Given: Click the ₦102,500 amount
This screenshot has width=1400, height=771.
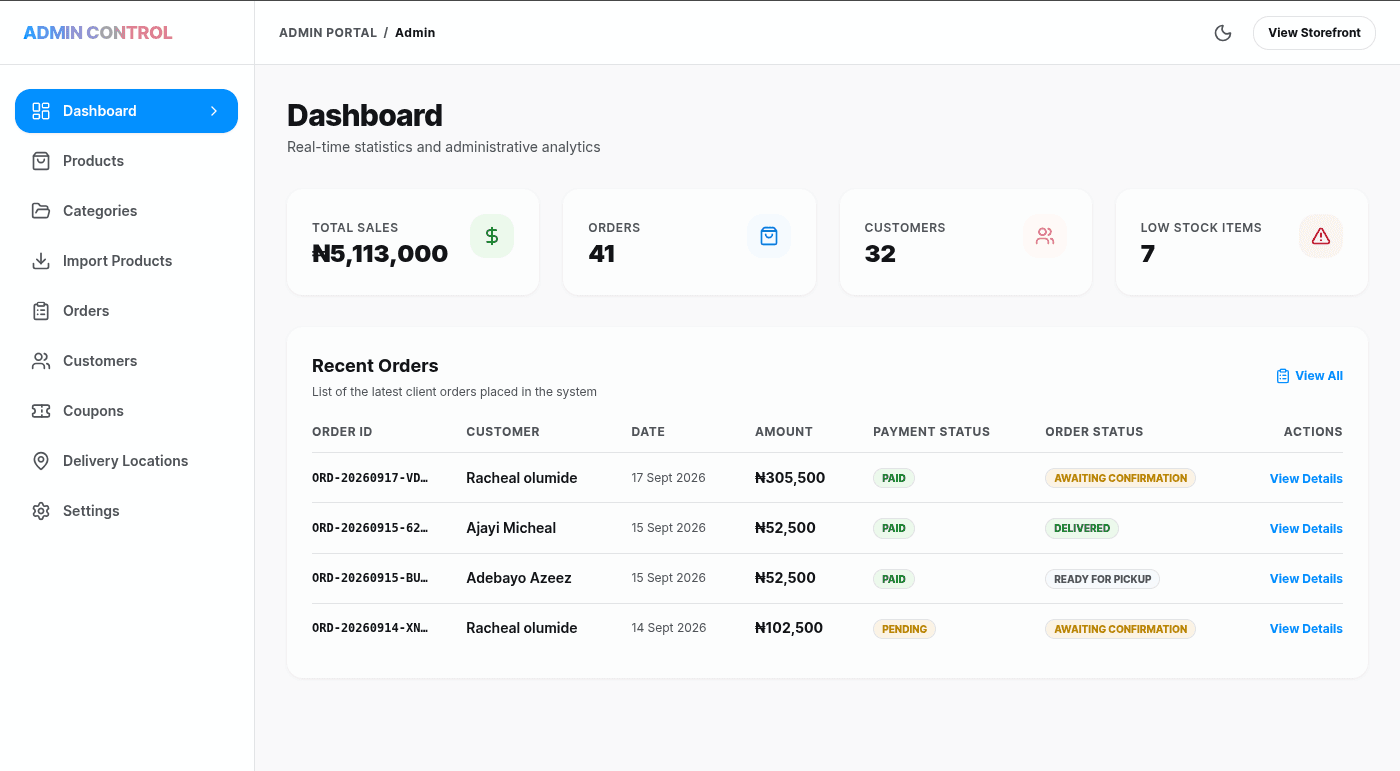Looking at the screenshot, I should point(789,628).
